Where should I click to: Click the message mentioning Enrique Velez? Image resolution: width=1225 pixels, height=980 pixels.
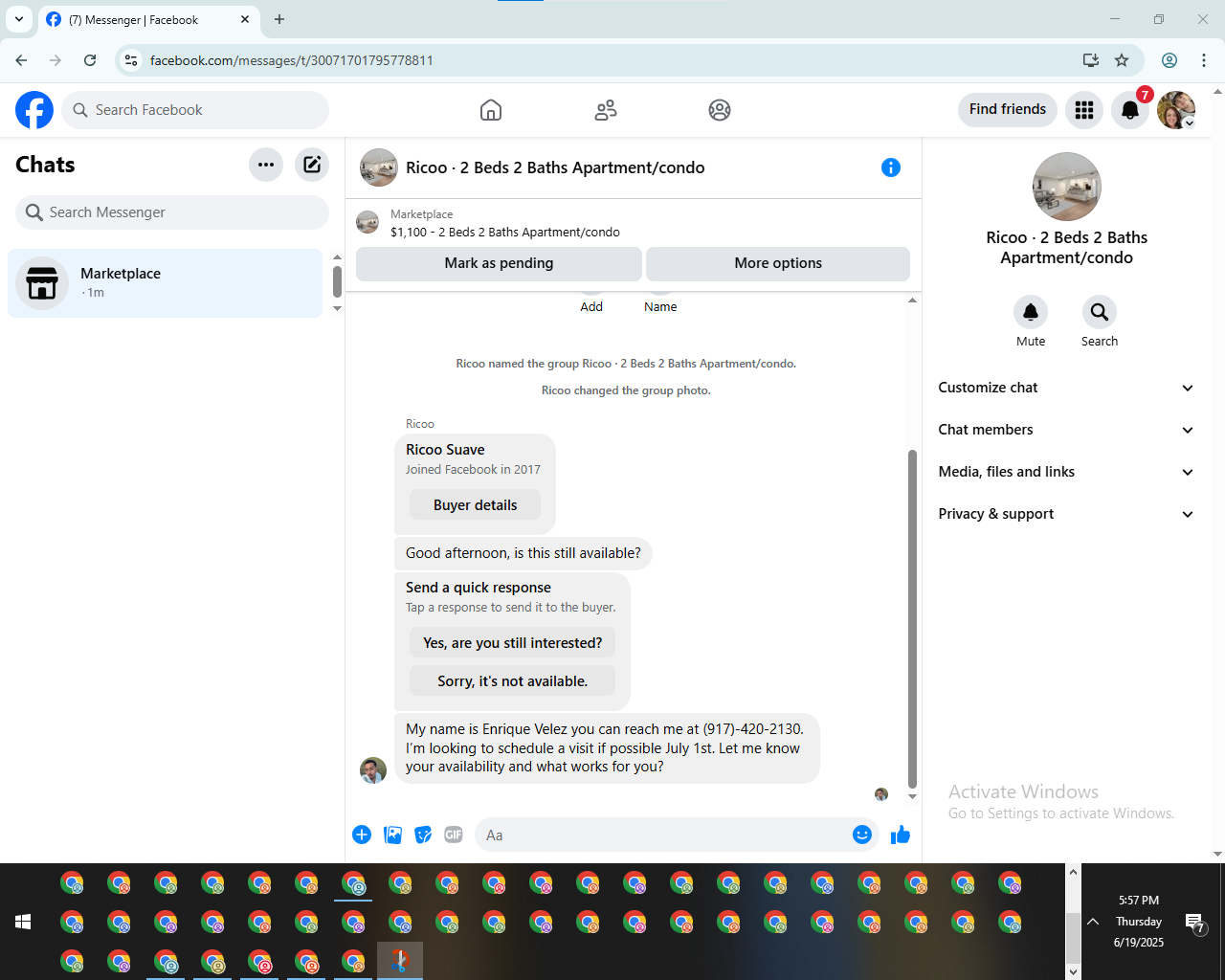tap(607, 748)
